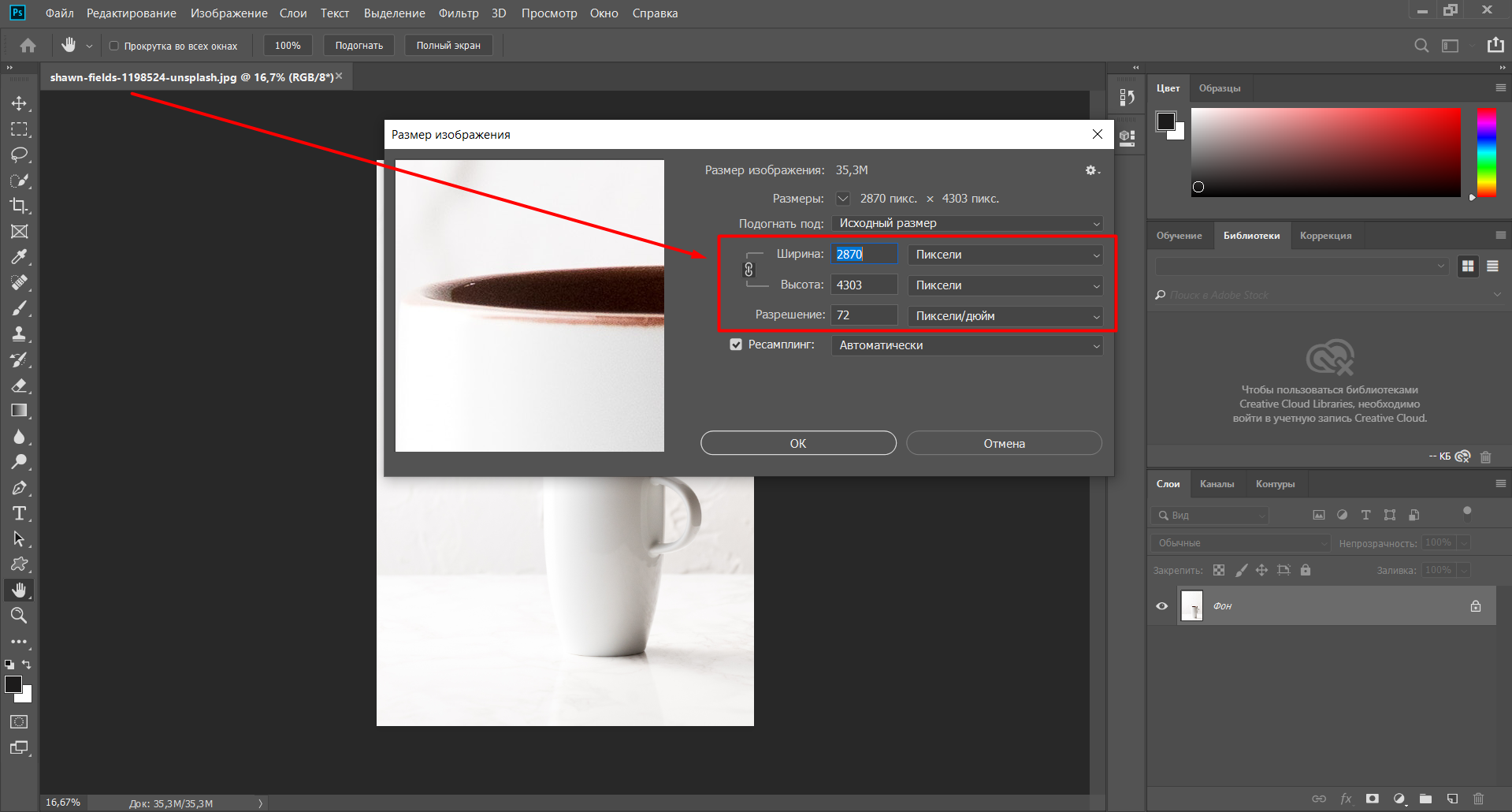This screenshot has height=812, width=1512.
Task: Switch to the Коррекция tab
Action: (1325, 236)
